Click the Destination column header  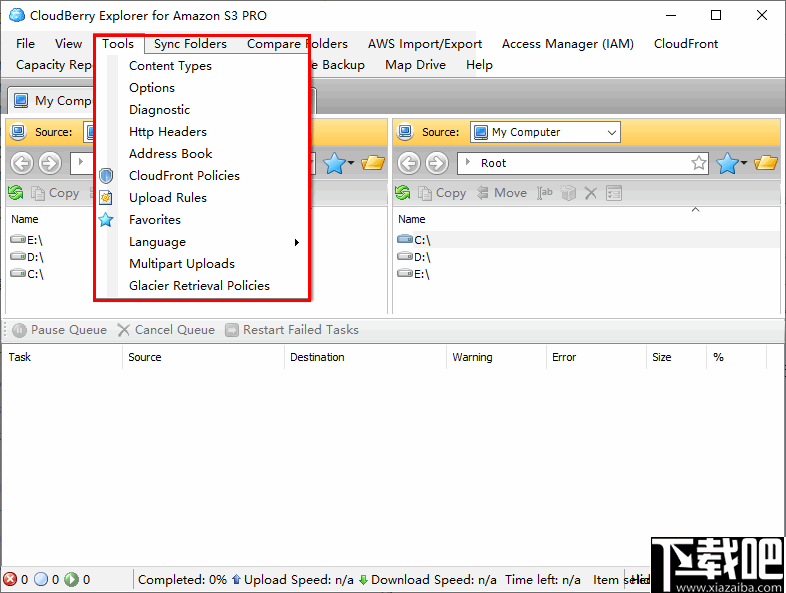click(x=365, y=357)
